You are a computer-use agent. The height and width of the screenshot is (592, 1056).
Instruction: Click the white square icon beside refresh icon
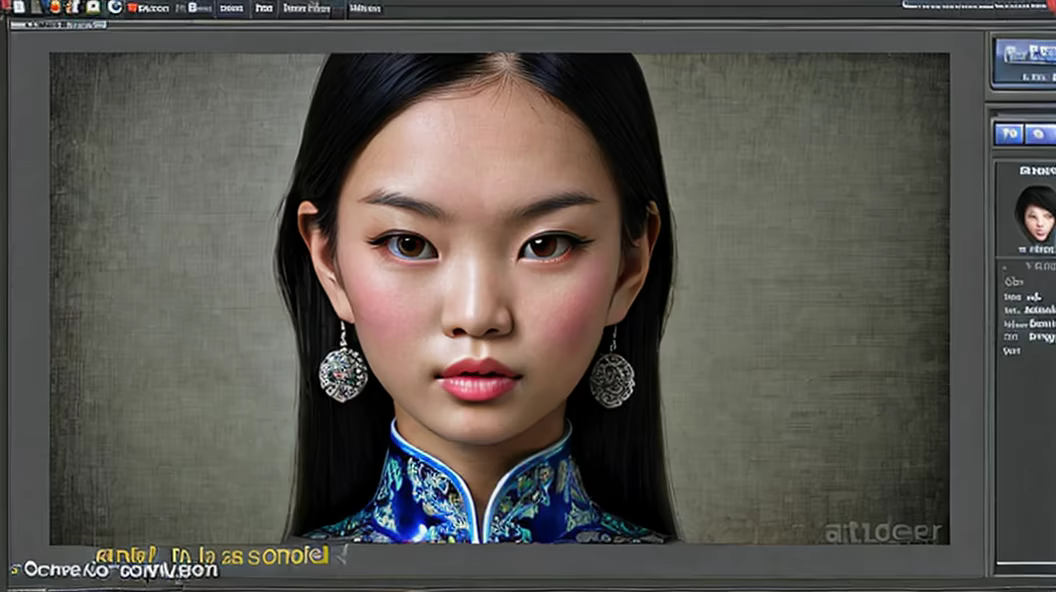coord(93,7)
